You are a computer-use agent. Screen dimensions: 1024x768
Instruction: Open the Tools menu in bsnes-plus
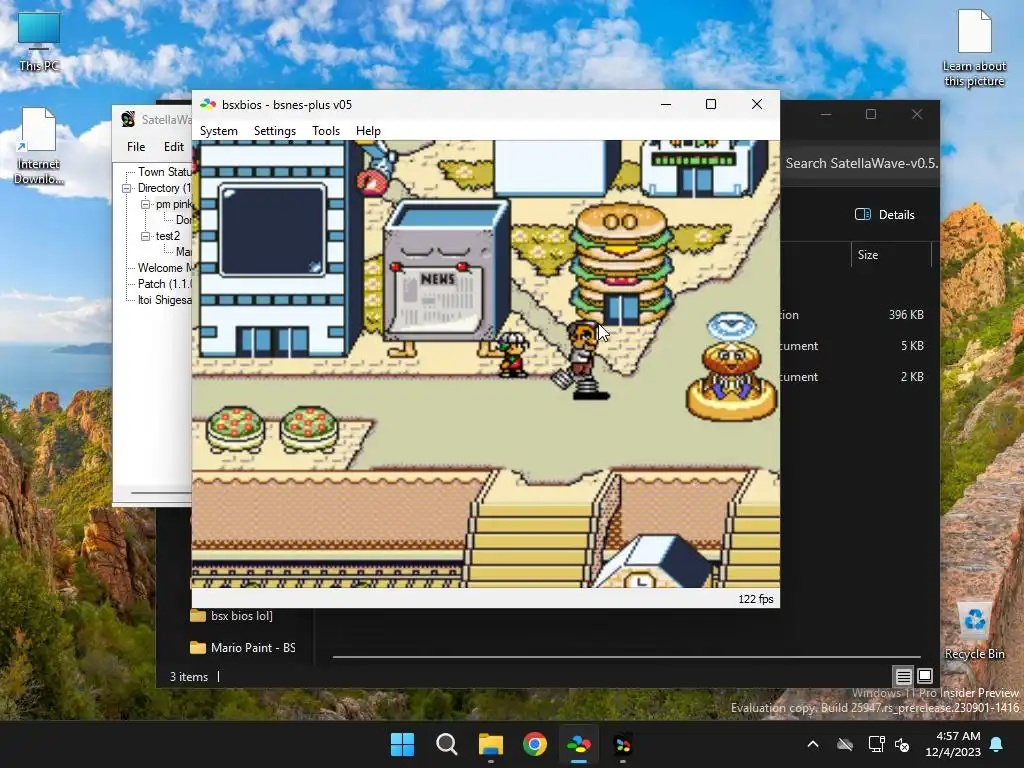[x=326, y=131]
